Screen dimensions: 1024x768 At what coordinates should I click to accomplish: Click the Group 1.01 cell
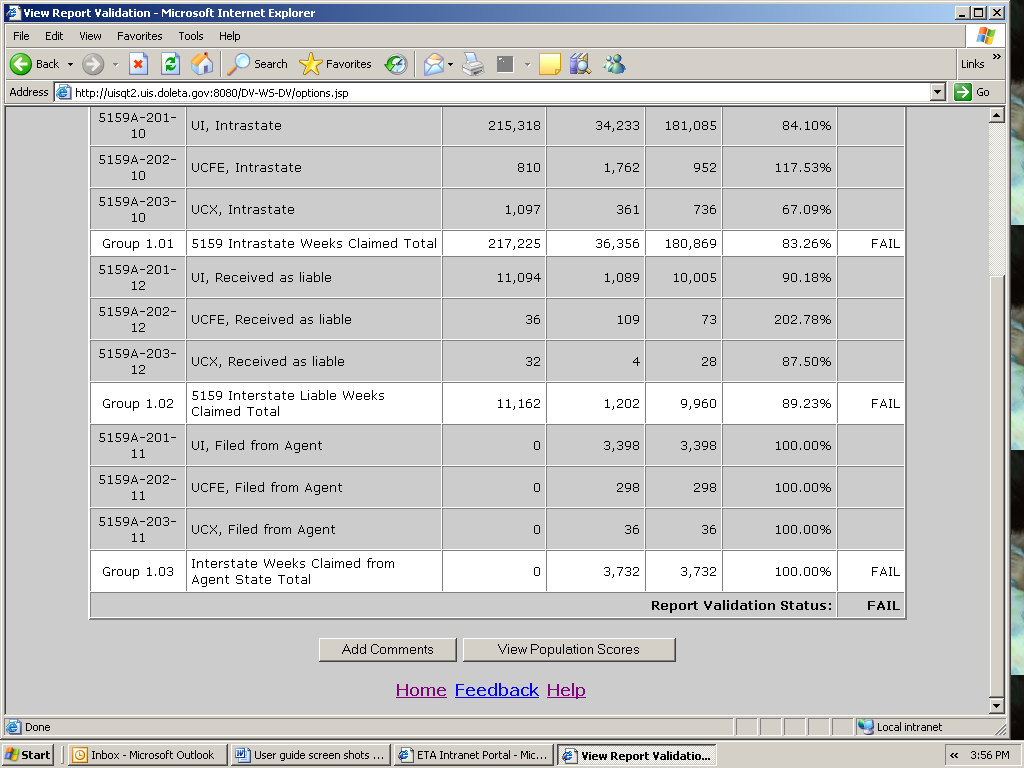tap(138, 244)
